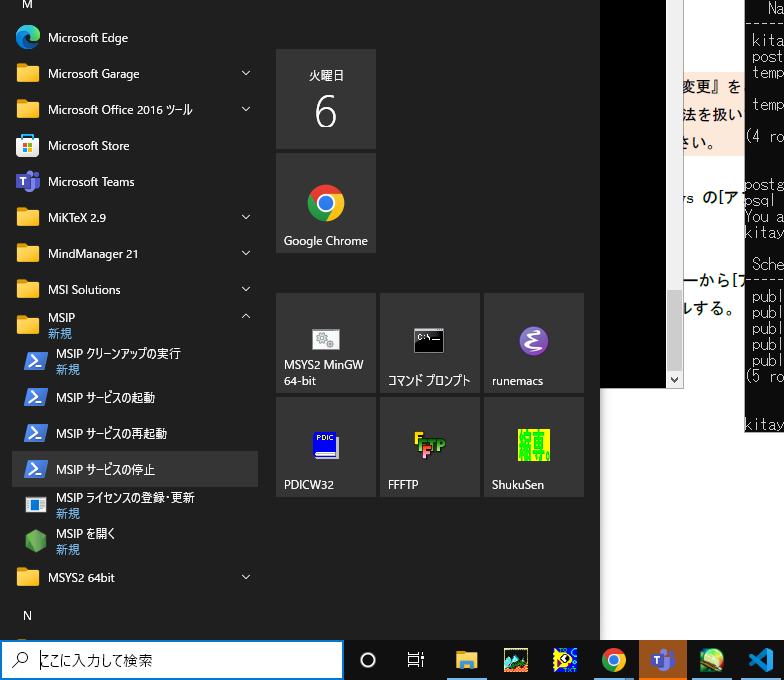784x680 pixels.
Task: Open the ShukuSen tile
Action: tap(533, 447)
